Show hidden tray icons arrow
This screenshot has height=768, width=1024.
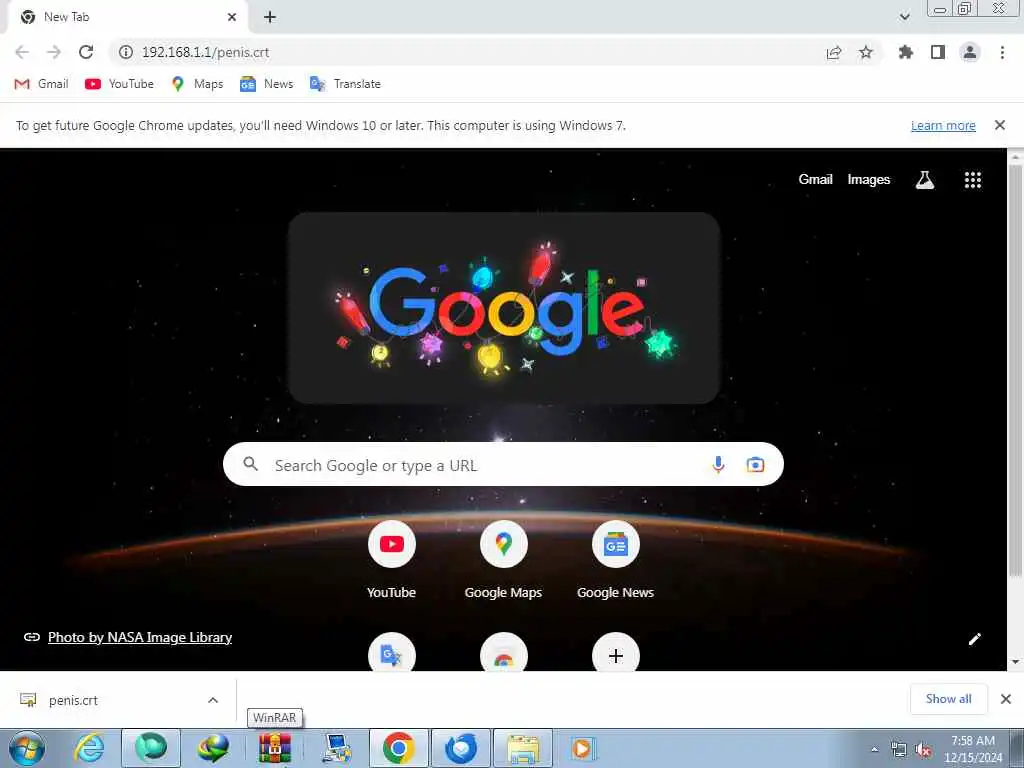pos(874,749)
